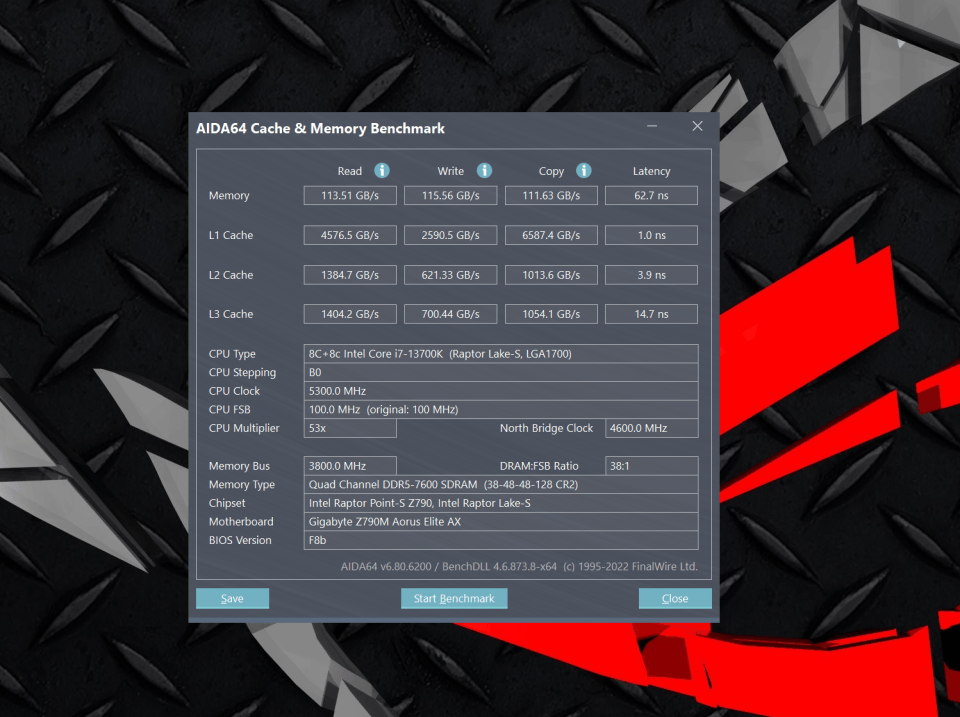
Task: Click the X in the title bar
Action: click(697, 126)
